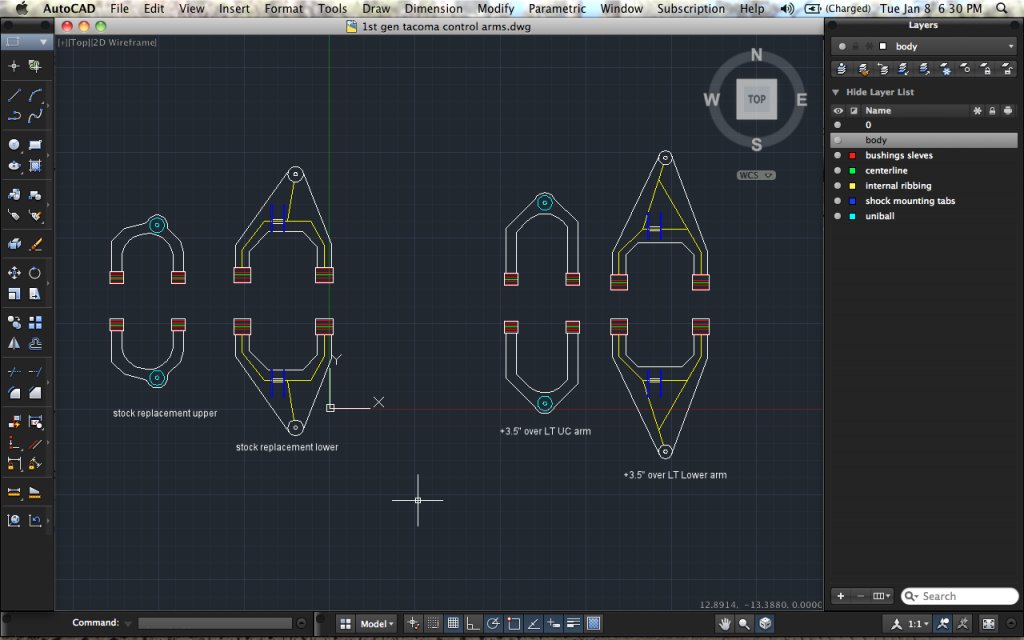Click the Layer Unlock open padlock icon
Screen dimensions: 1024x640
(1007, 69)
